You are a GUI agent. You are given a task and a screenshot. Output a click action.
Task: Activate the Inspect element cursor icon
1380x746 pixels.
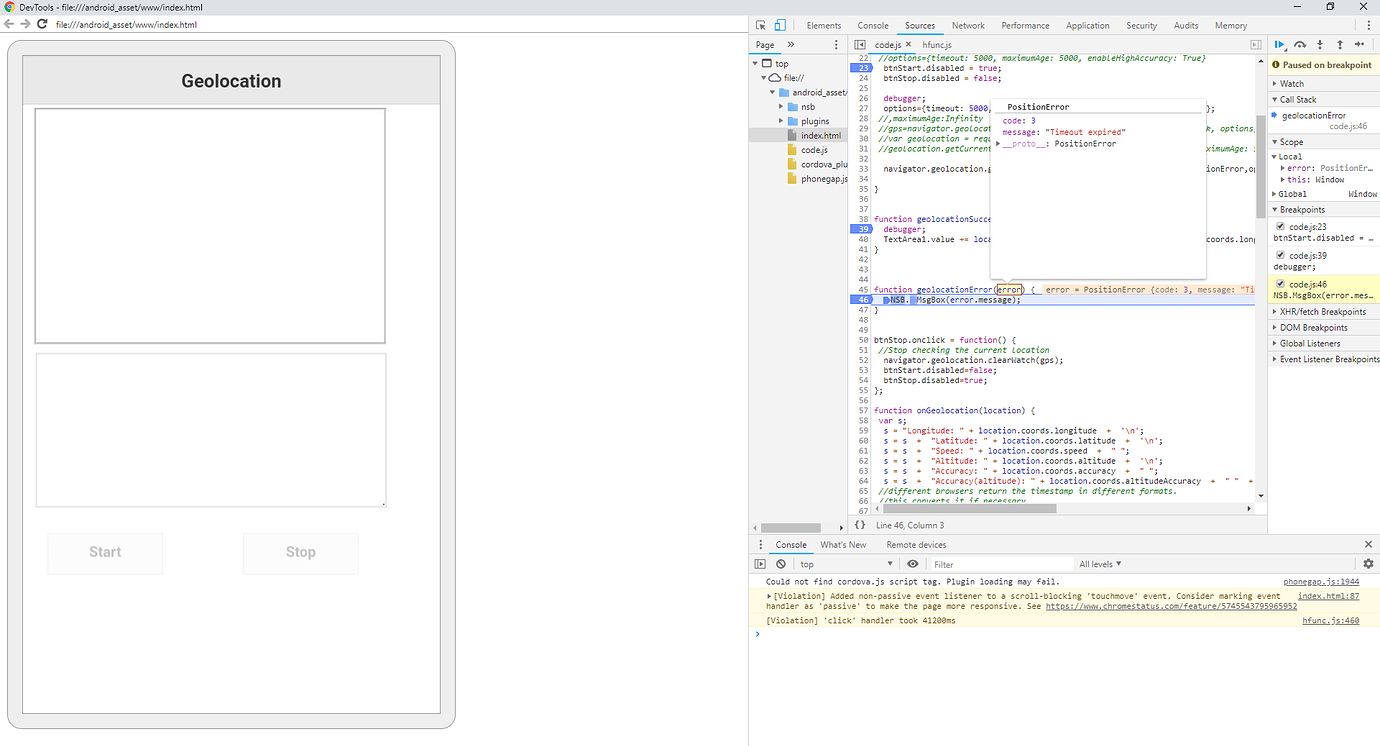click(x=759, y=23)
